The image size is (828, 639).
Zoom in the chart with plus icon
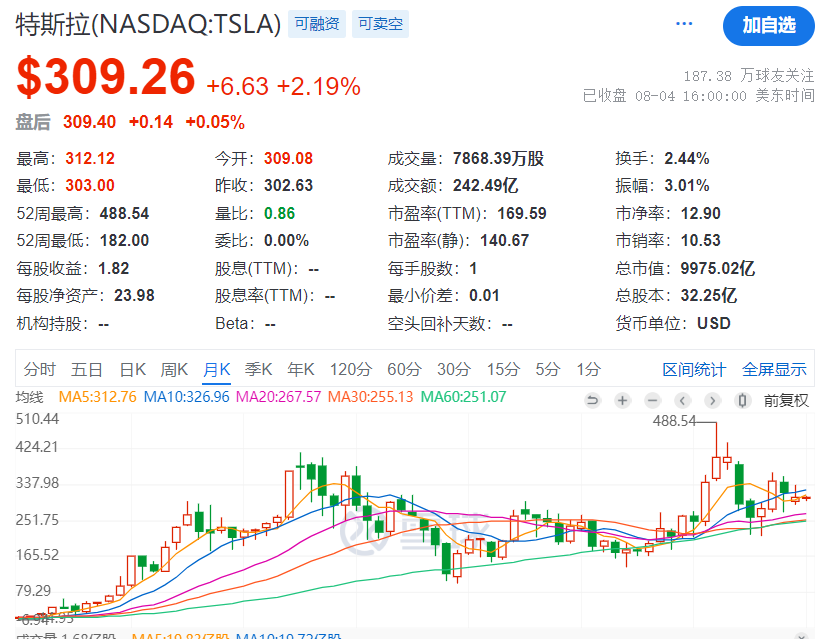[x=623, y=400]
